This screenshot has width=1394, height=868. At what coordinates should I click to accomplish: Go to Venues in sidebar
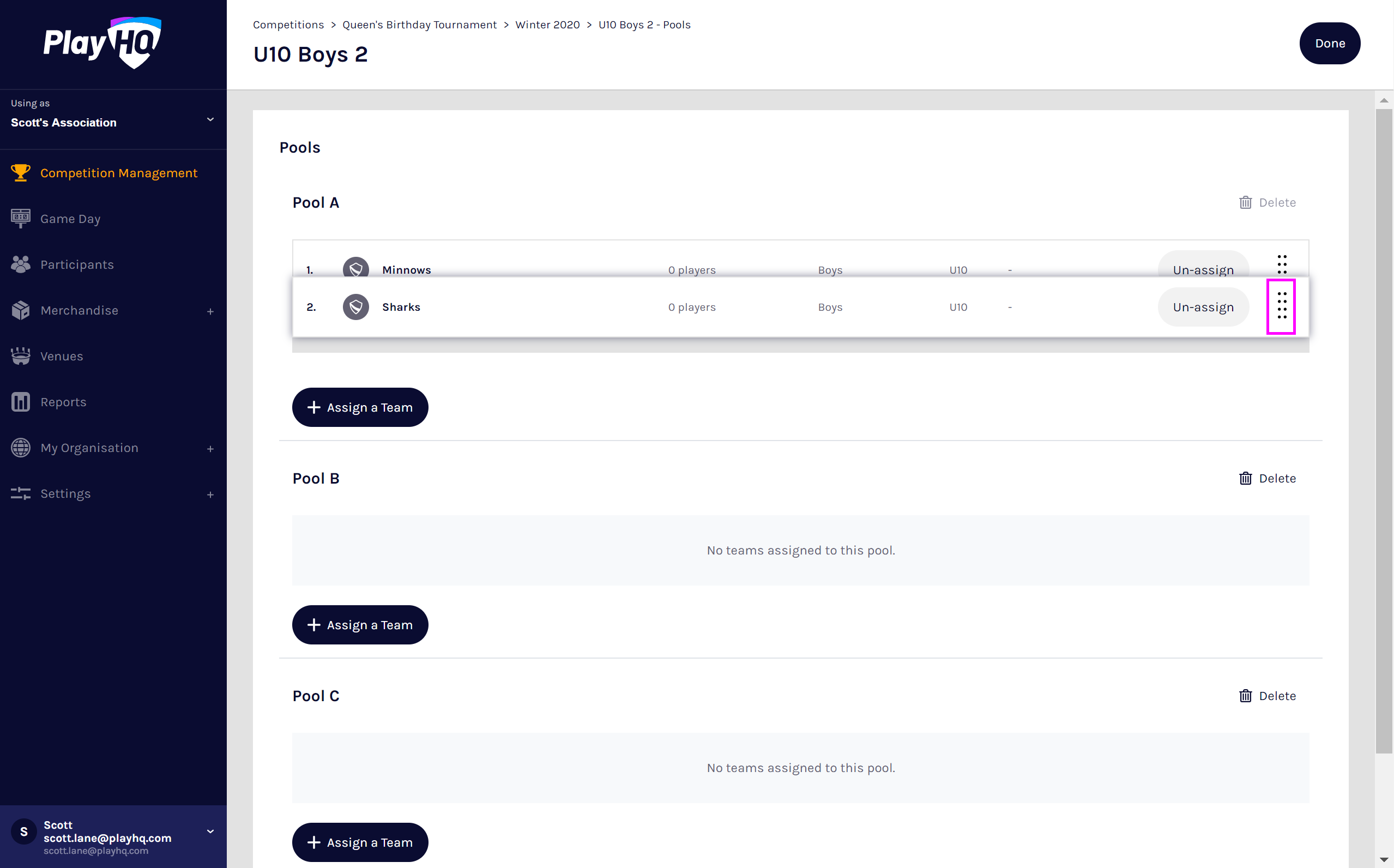point(62,356)
